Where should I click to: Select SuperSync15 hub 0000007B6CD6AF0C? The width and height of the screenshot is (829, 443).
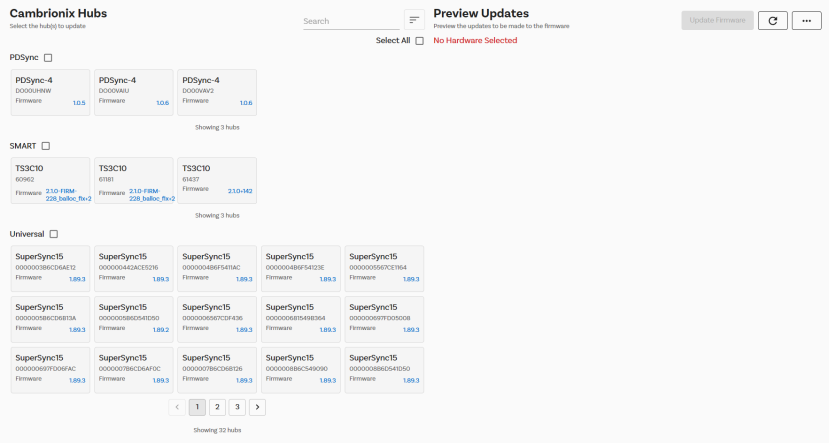tap(134, 370)
